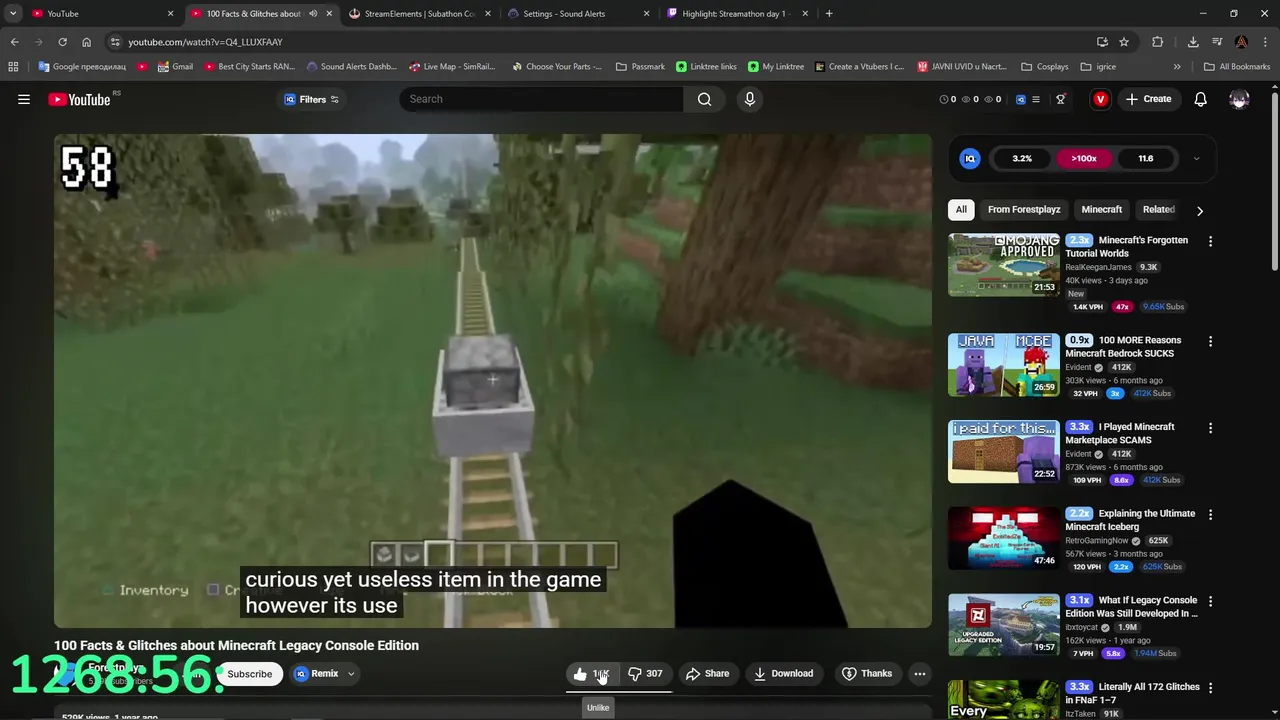Open the vidIQ Filters control
This screenshot has width=1280, height=720.
coord(311,99)
